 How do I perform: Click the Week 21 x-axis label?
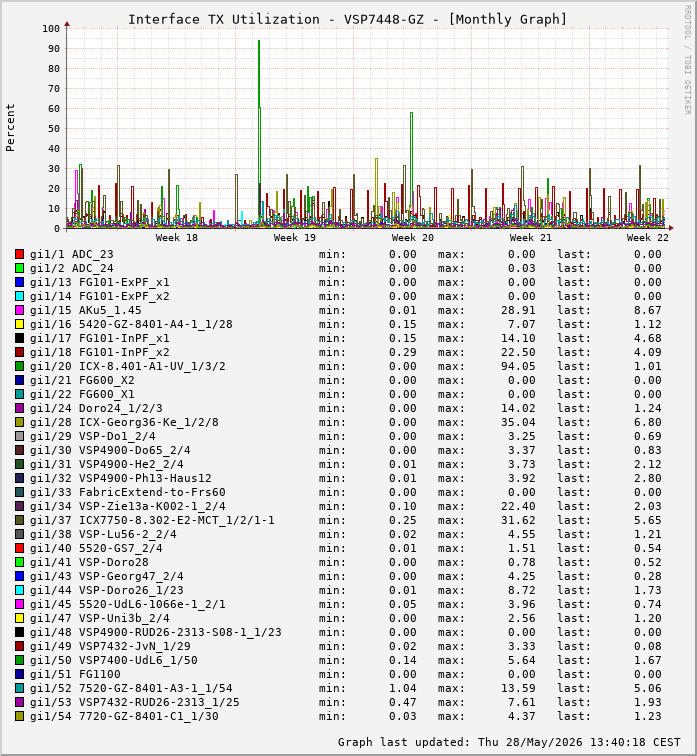(530, 237)
